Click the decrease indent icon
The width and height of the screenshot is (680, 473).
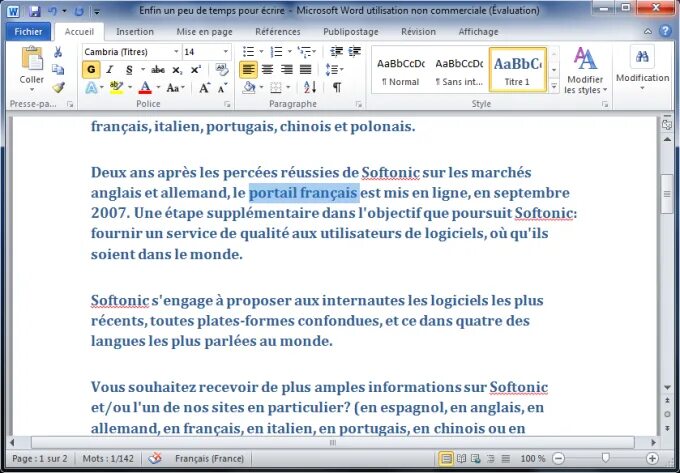pyautogui.click(x=337, y=52)
